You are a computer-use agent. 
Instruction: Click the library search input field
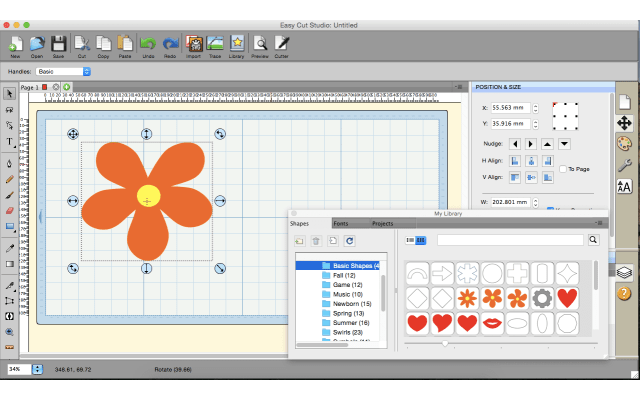[510, 240]
